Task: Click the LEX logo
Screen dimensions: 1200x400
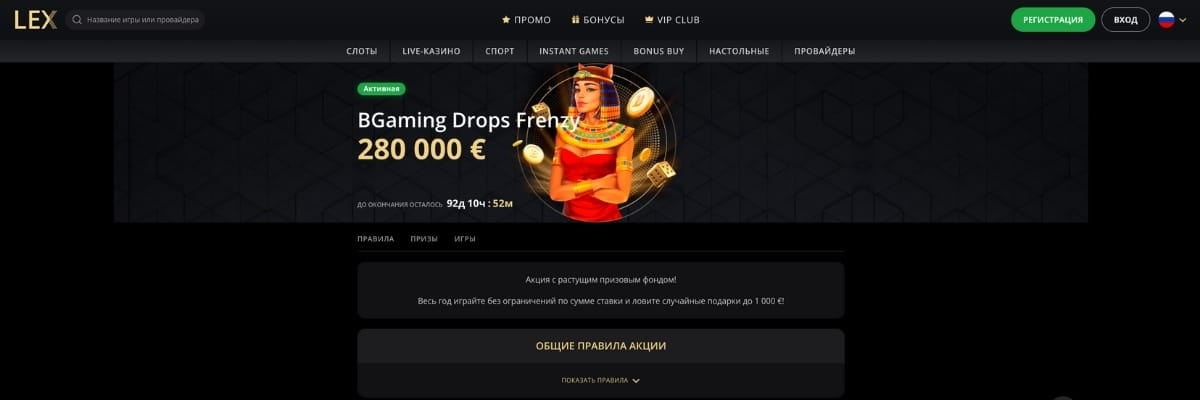Action: (x=35, y=19)
